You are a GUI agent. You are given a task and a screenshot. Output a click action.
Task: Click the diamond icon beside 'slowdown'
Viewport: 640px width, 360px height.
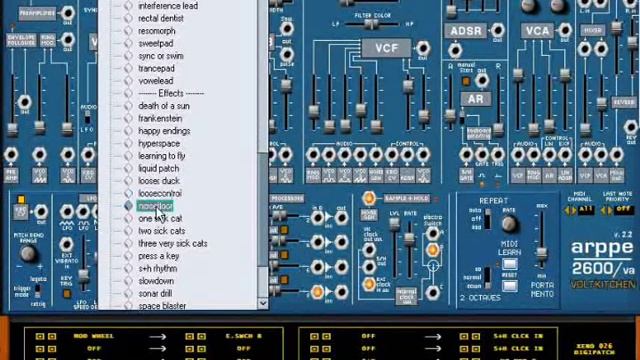click(128, 281)
